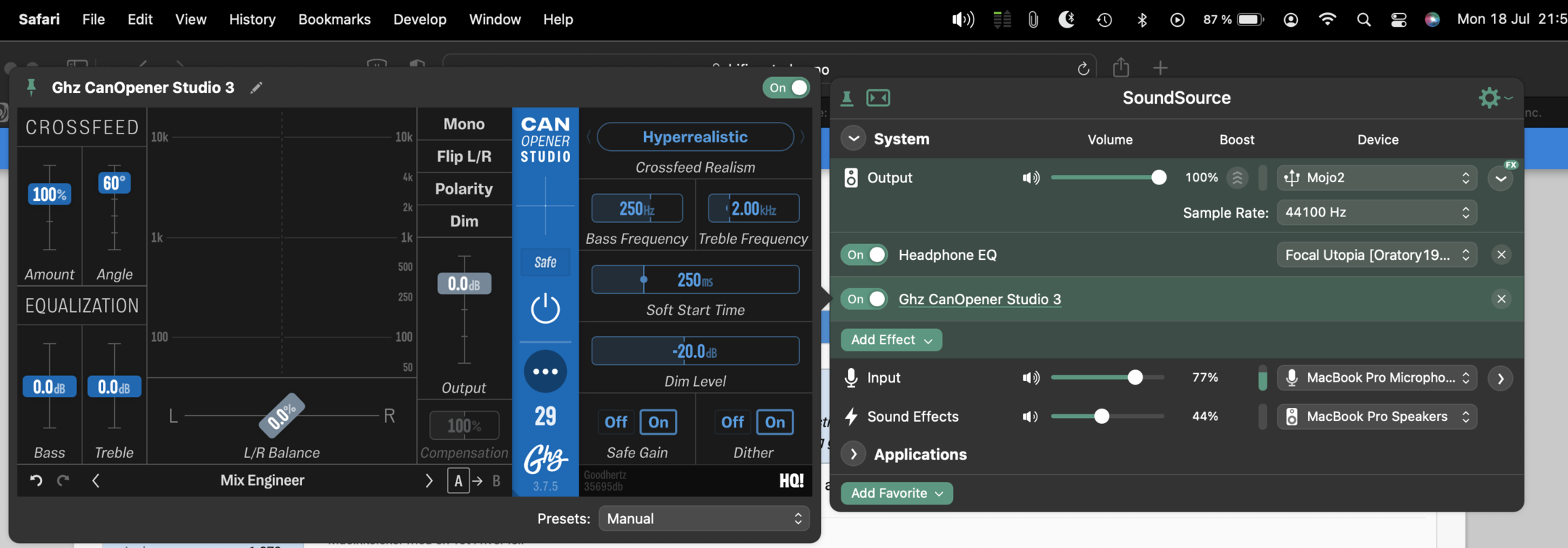Select the A compare slot
The width and height of the screenshot is (1568, 548).
458,480
